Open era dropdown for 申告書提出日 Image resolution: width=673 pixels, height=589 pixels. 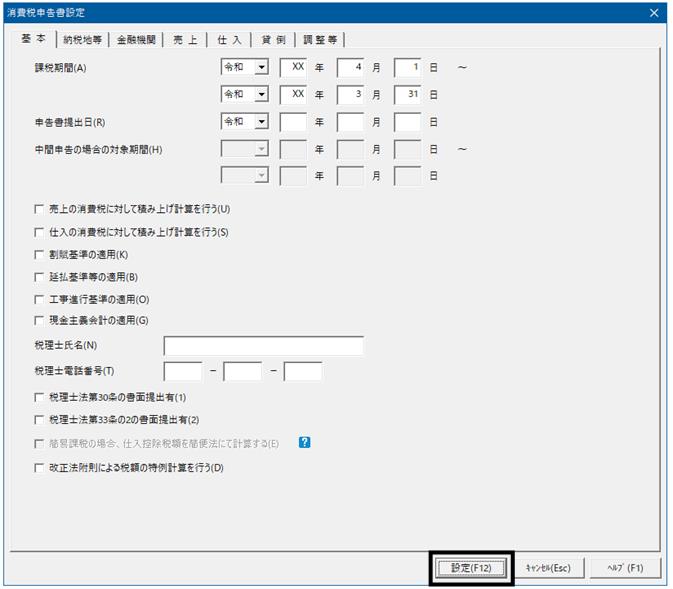[x=261, y=121]
